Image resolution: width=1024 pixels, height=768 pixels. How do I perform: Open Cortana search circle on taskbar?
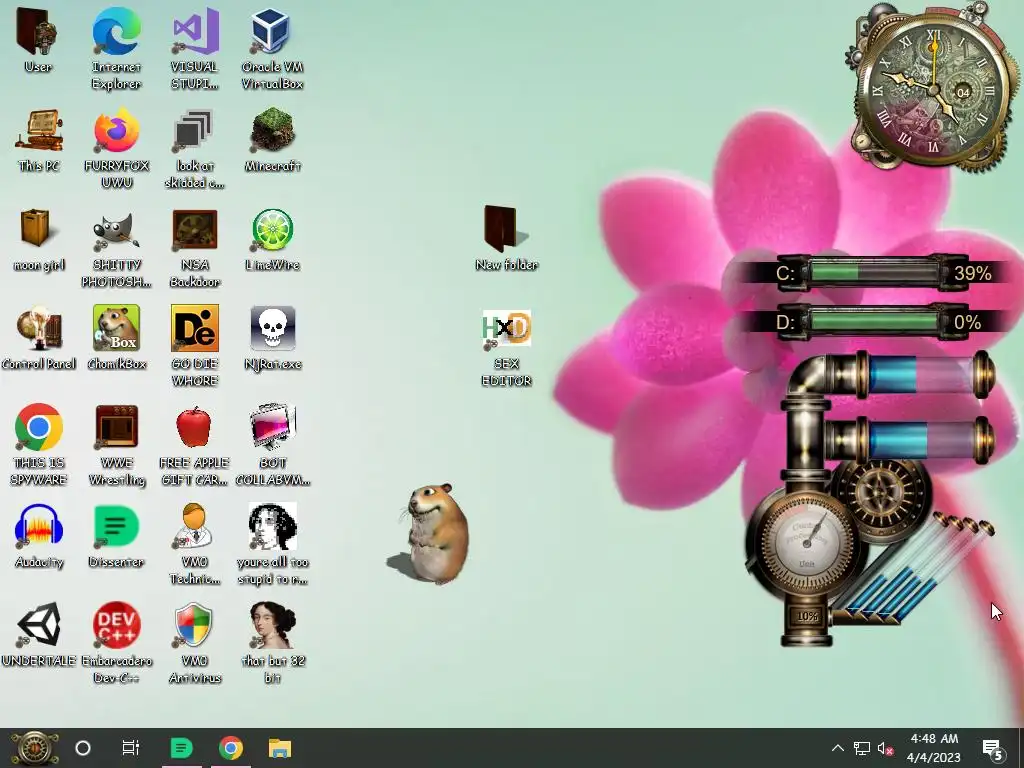pyautogui.click(x=83, y=748)
